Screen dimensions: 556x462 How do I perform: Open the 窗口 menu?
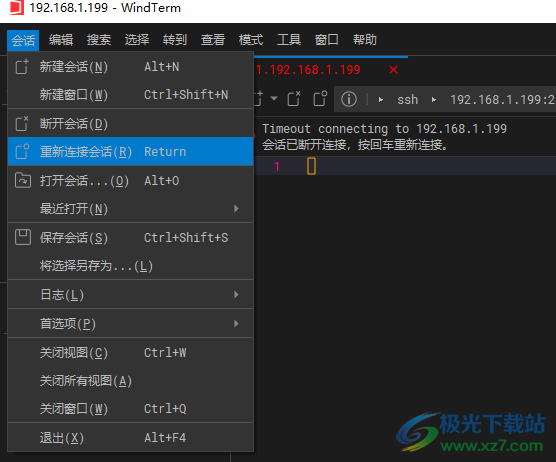point(327,40)
